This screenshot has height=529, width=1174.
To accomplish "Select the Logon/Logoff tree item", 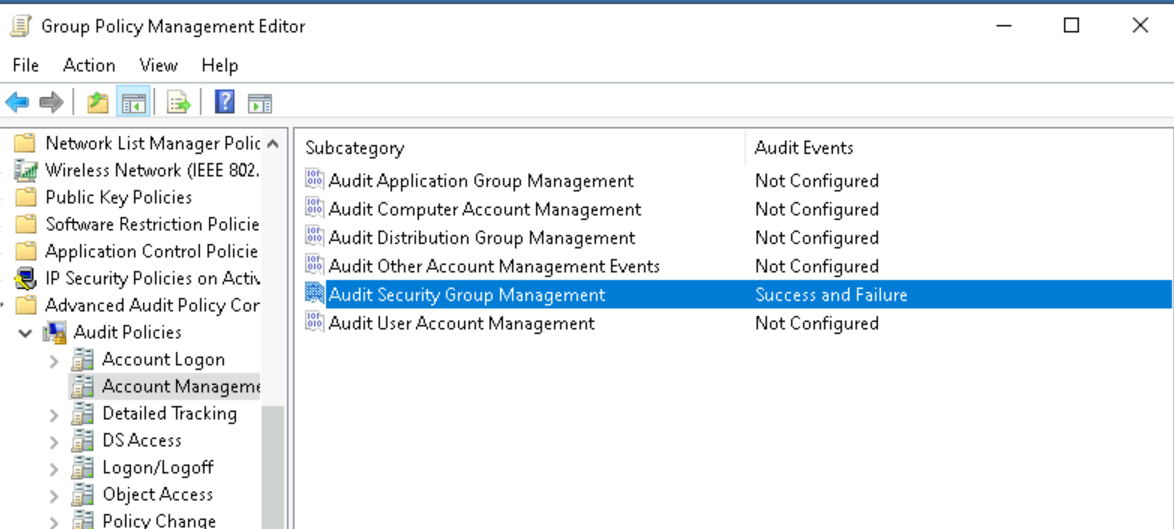I will 157,467.
